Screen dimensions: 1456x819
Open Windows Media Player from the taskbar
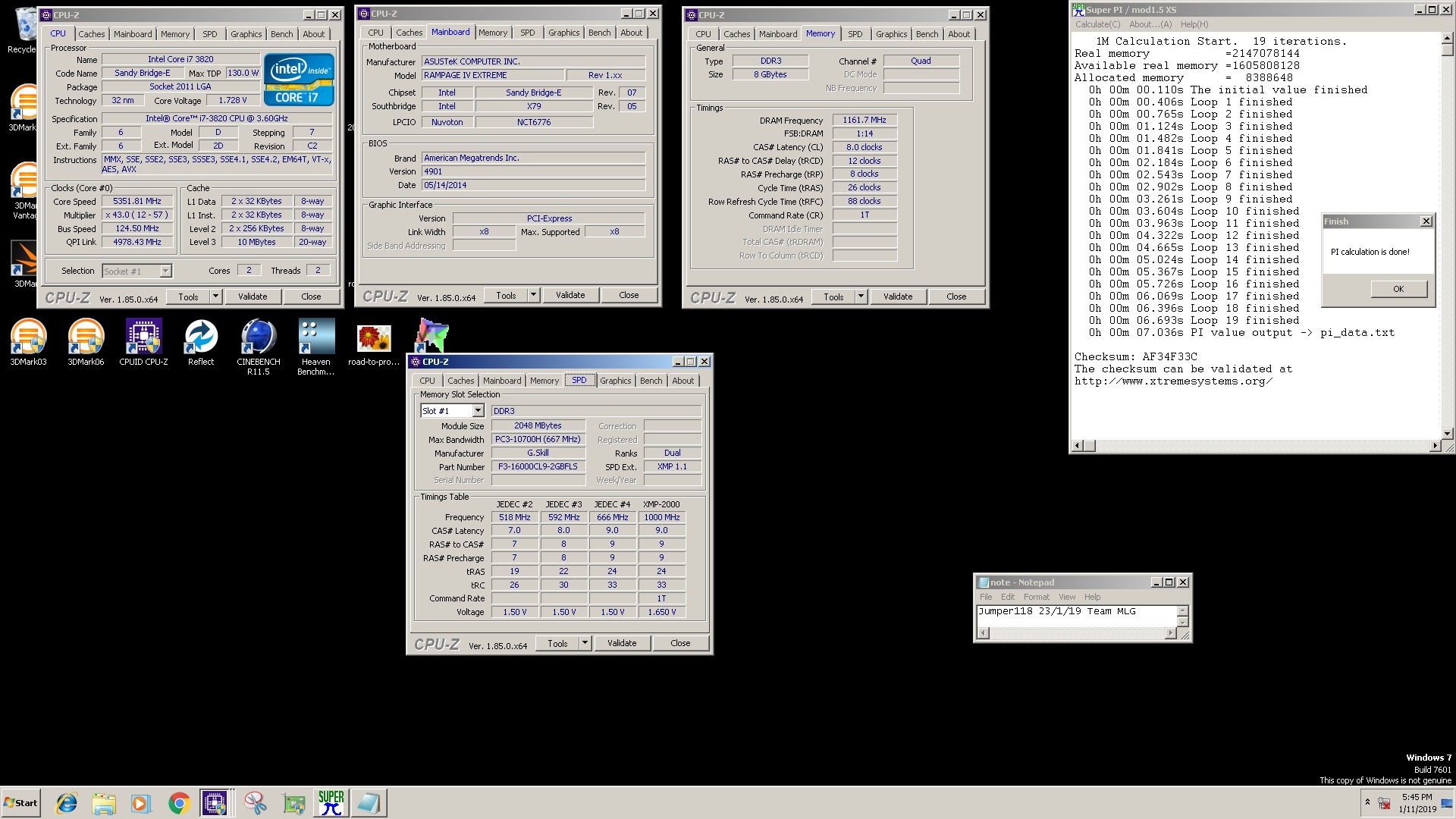[x=141, y=803]
